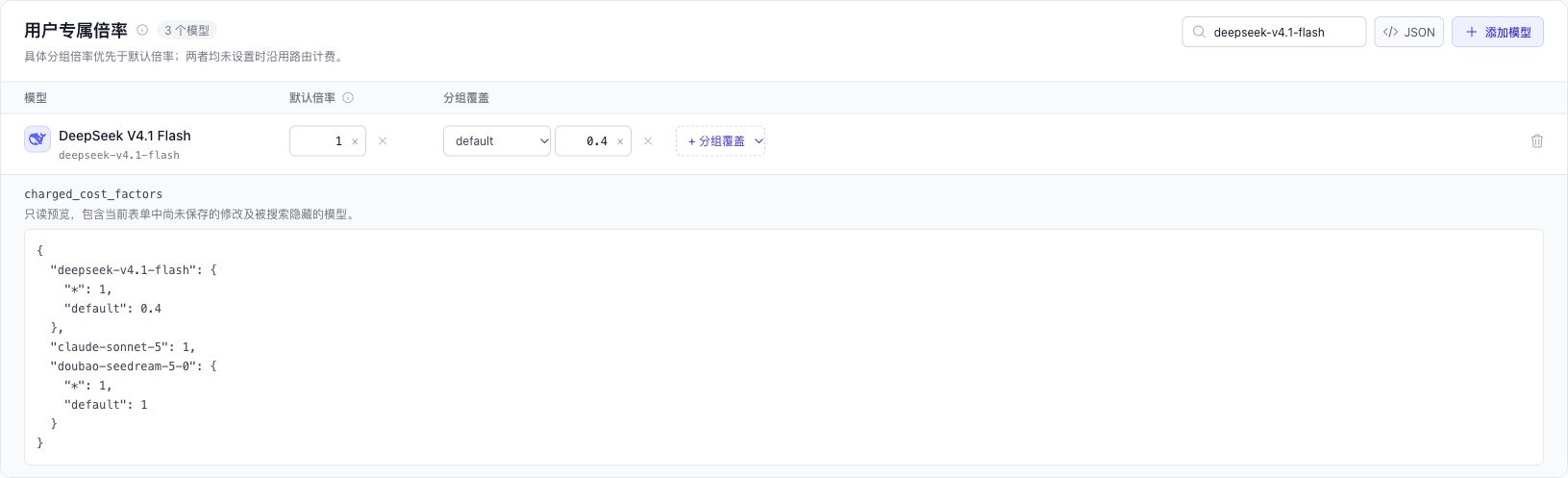Click the 3 个模型 count badge
Image resolution: width=1568 pixels, height=478 pixels.
[x=187, y=30]
